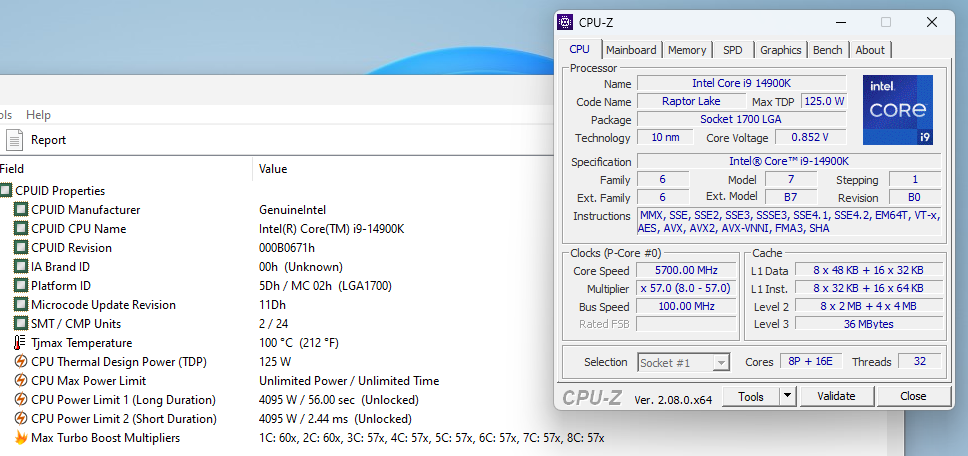Click the 4095 W / 56.00 sec value
Image resolution: width=968 pixels, height=456 pixels.
click(338, 400)
